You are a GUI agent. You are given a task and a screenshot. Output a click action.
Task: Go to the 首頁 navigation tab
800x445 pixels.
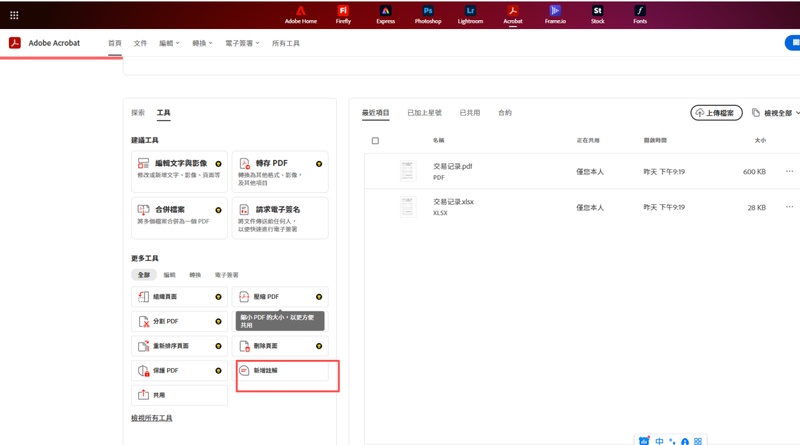(115, 43)
